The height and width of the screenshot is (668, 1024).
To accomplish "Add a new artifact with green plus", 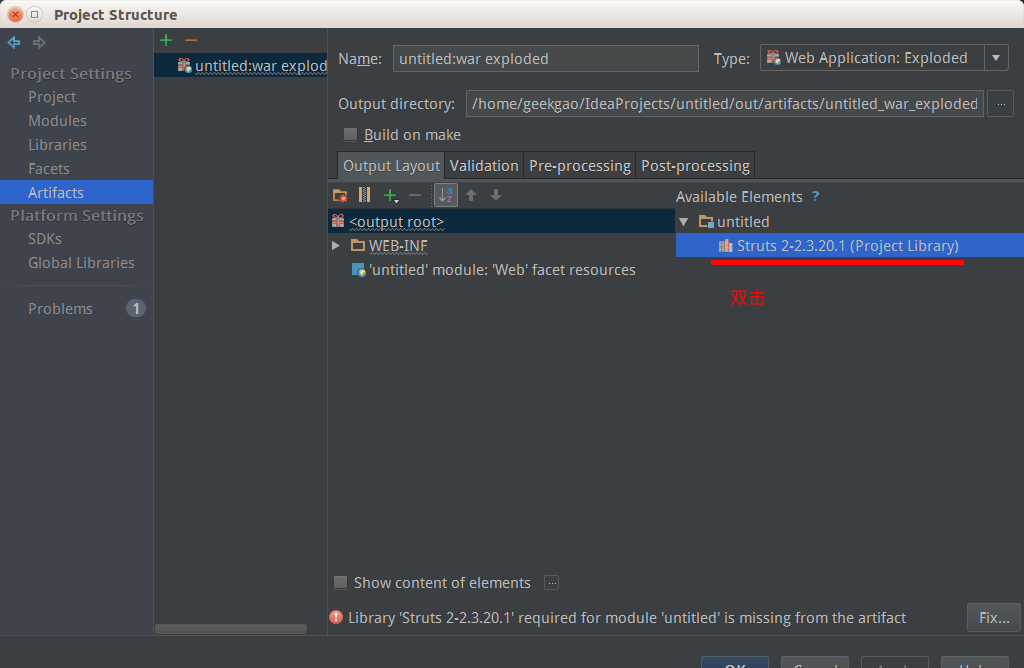I will tap(166, 40).
